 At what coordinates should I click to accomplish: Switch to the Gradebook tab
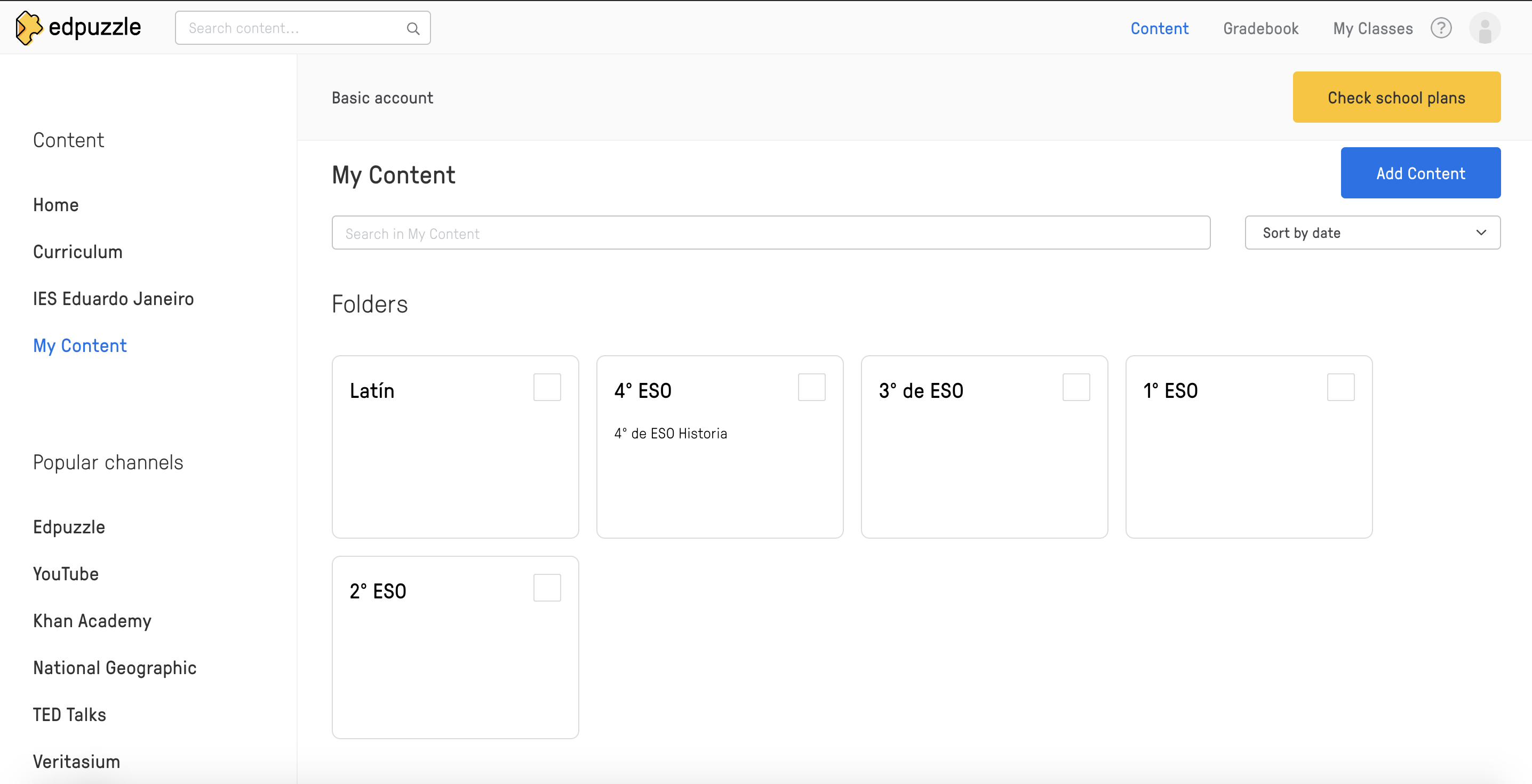pos(1260,28)
